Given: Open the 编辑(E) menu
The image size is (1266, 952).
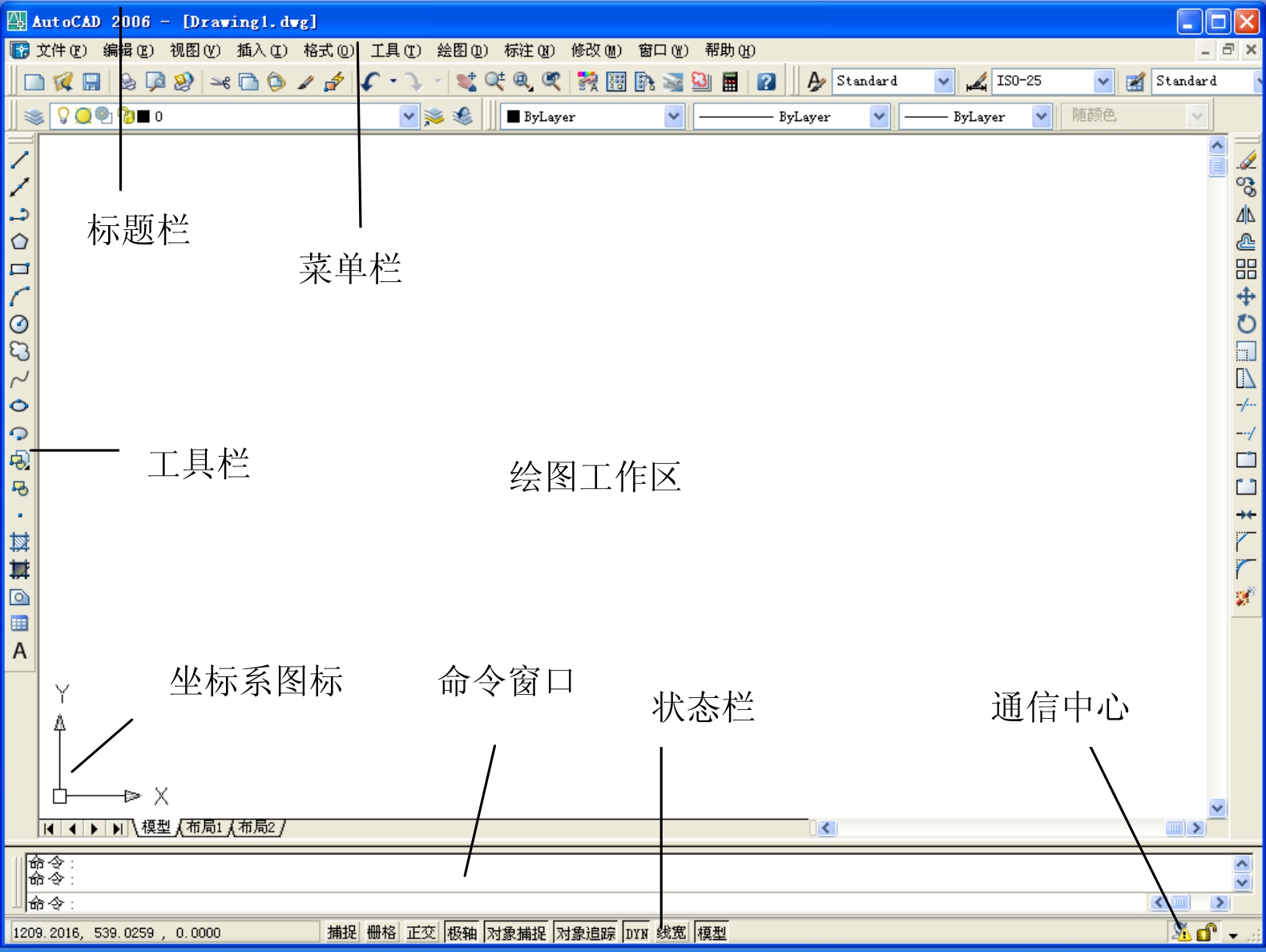Looking at the screenshot, I should click(x=128, y=50).
